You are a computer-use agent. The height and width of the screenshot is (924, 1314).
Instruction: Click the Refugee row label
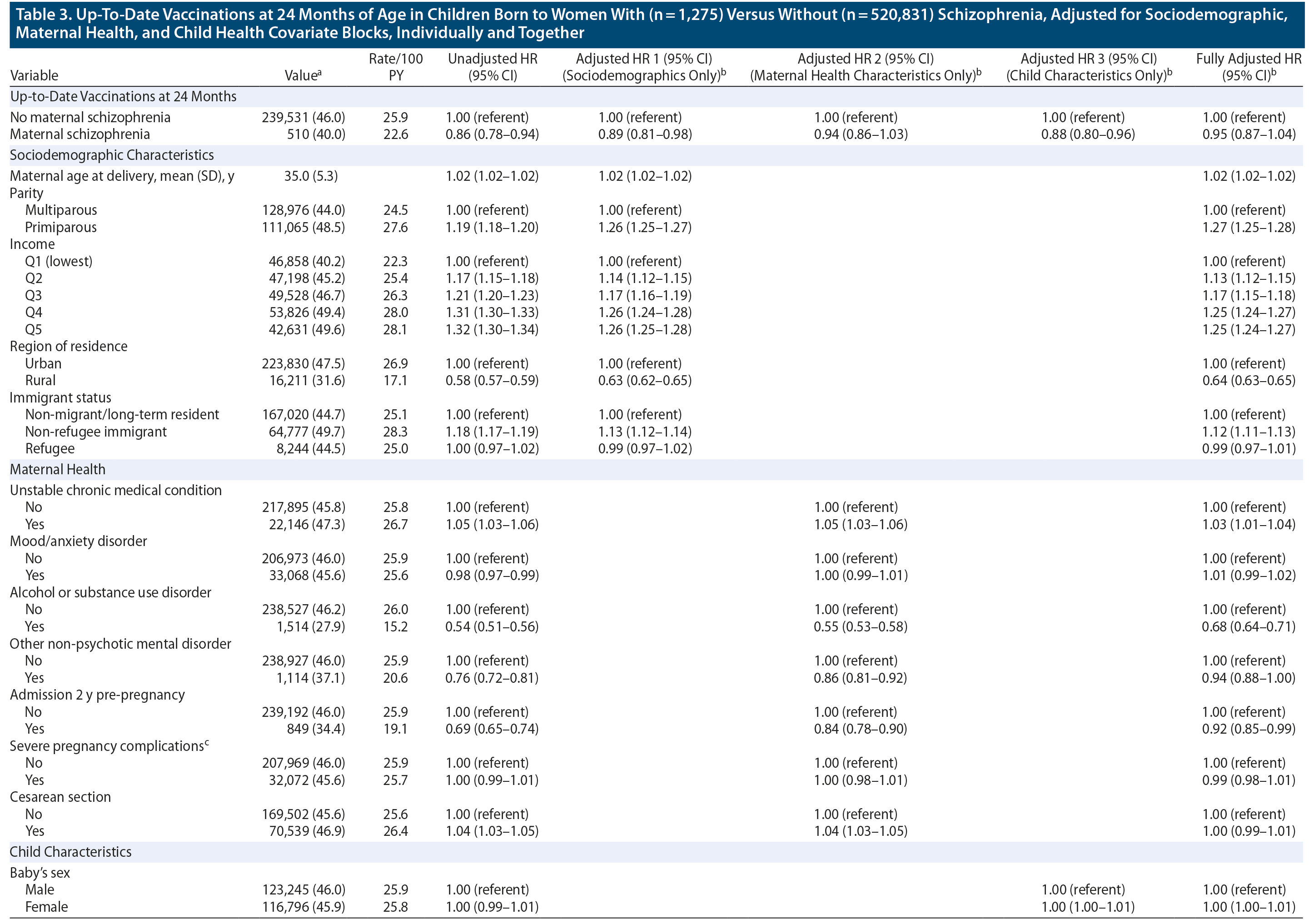(x=50, y=448)
